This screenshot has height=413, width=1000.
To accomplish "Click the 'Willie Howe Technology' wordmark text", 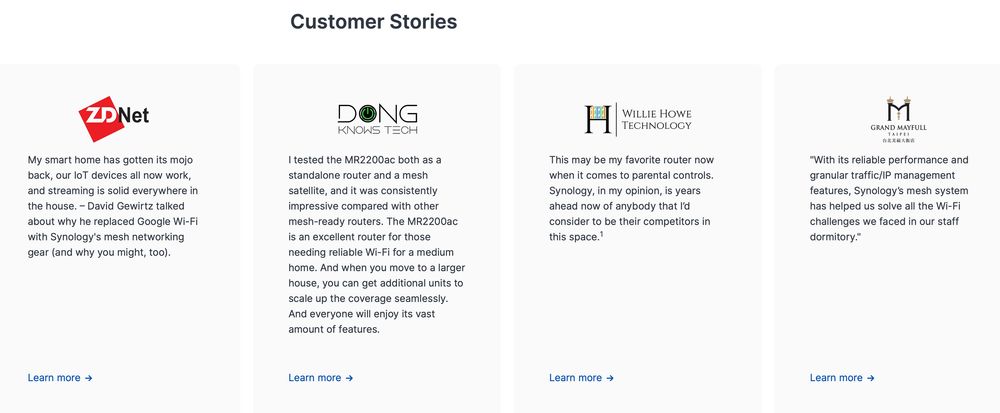I will 656,119.
